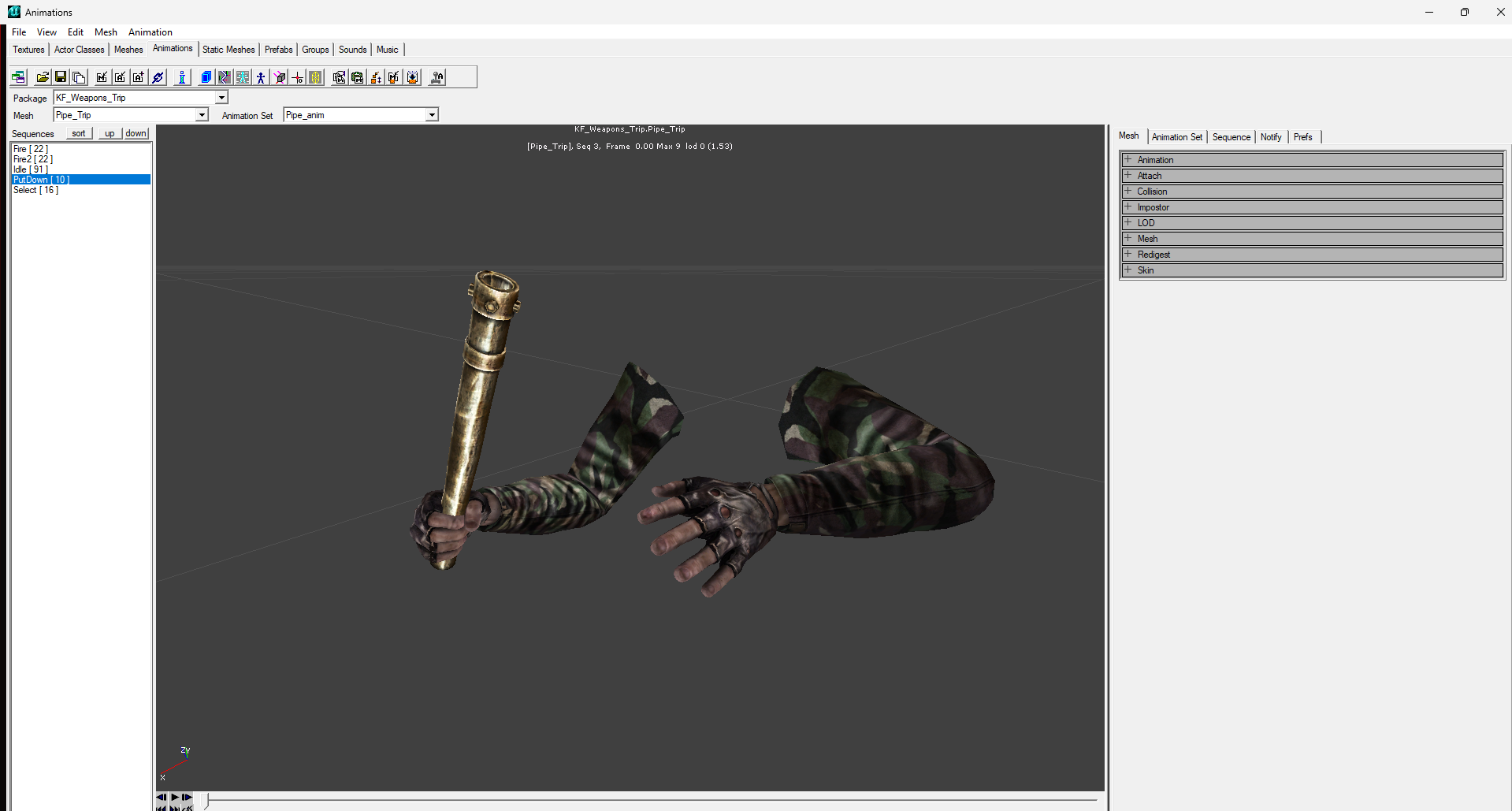The image size is (1512, 811).
Task: Switch to the Textures browser tab
Action: point(28,50)
